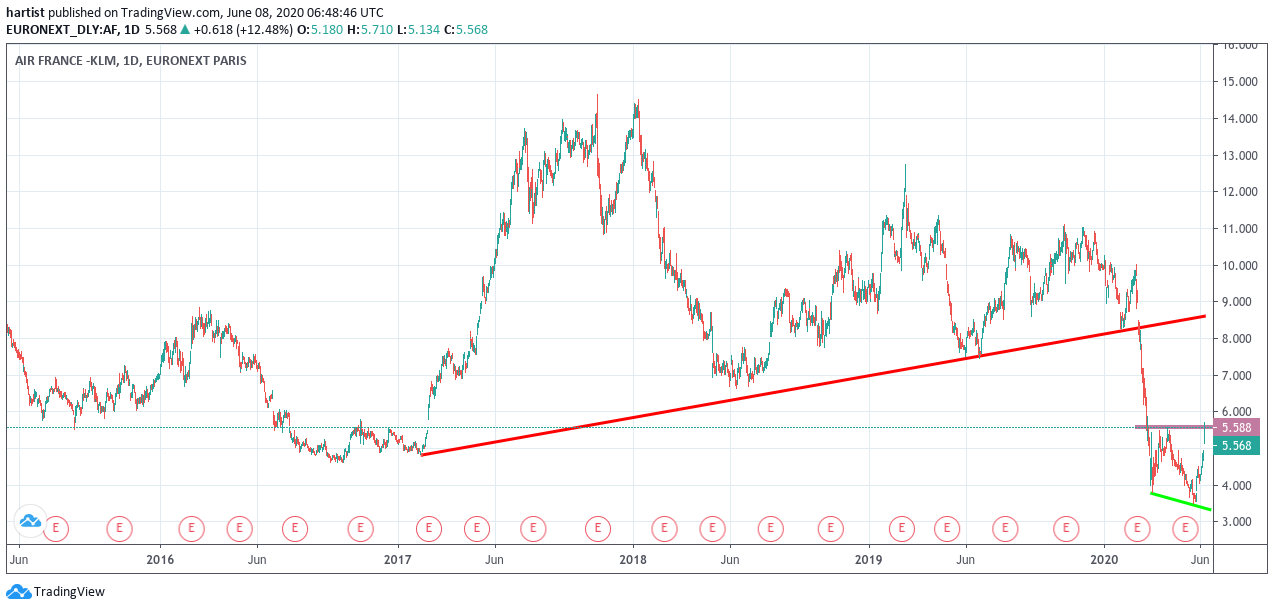Click the 15.000 price axis label
The width and height of the screenshot is (1274, 610).
[1238, 82]
